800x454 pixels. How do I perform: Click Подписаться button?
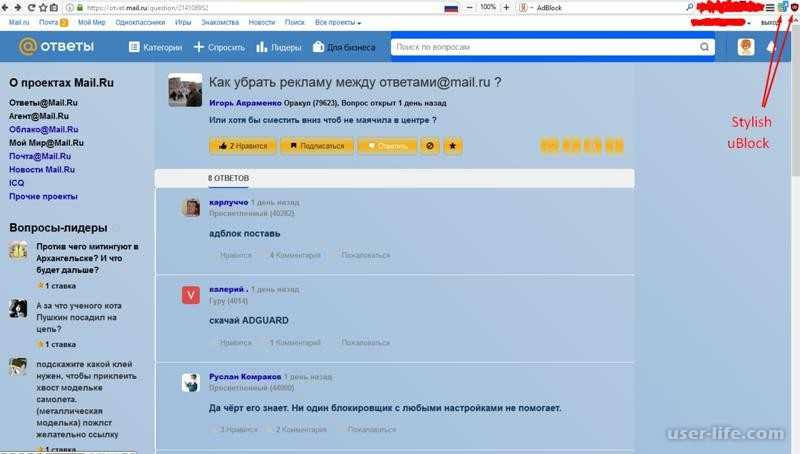pyautogui.click(x=317, y=146)
